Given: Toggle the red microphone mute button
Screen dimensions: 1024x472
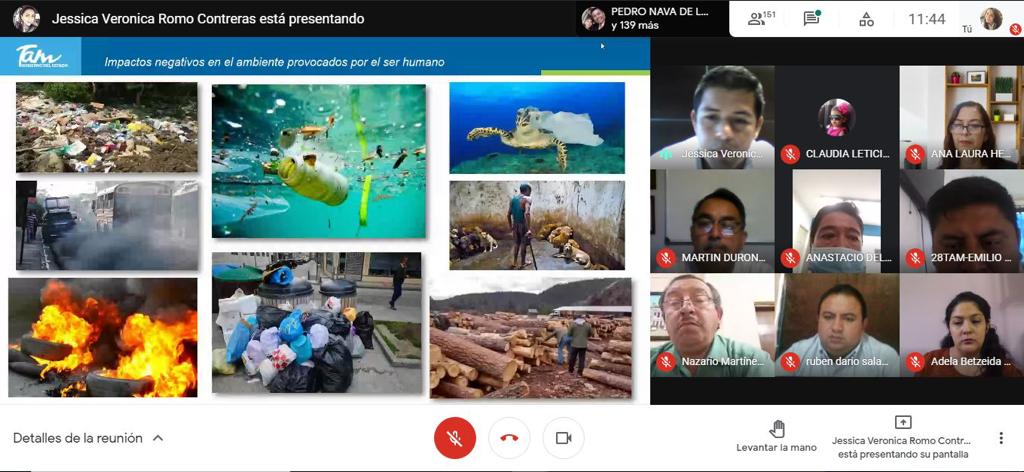Looking at the screenshot, I should (455, 438).
